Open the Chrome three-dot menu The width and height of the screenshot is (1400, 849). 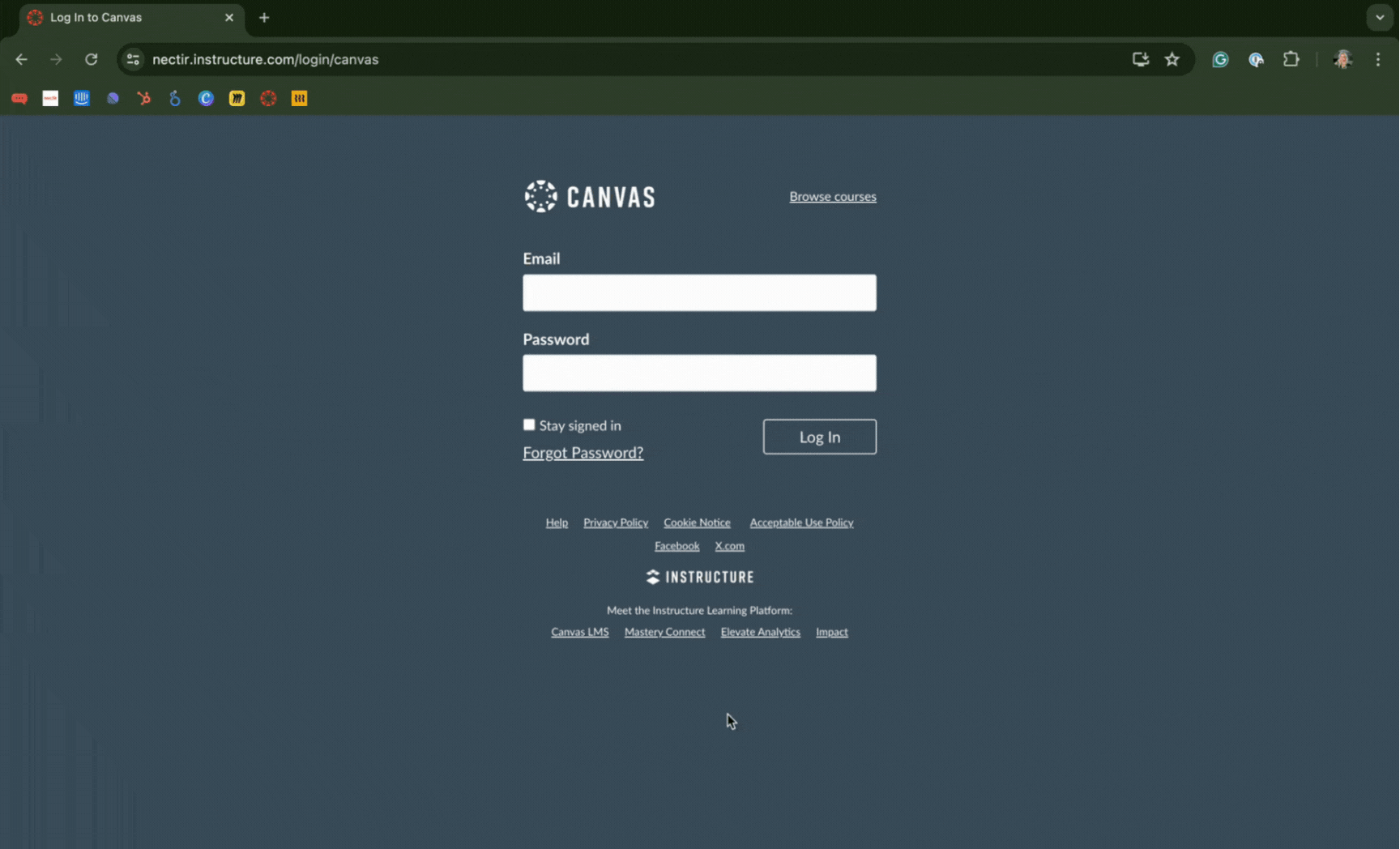click(1378, 59)
